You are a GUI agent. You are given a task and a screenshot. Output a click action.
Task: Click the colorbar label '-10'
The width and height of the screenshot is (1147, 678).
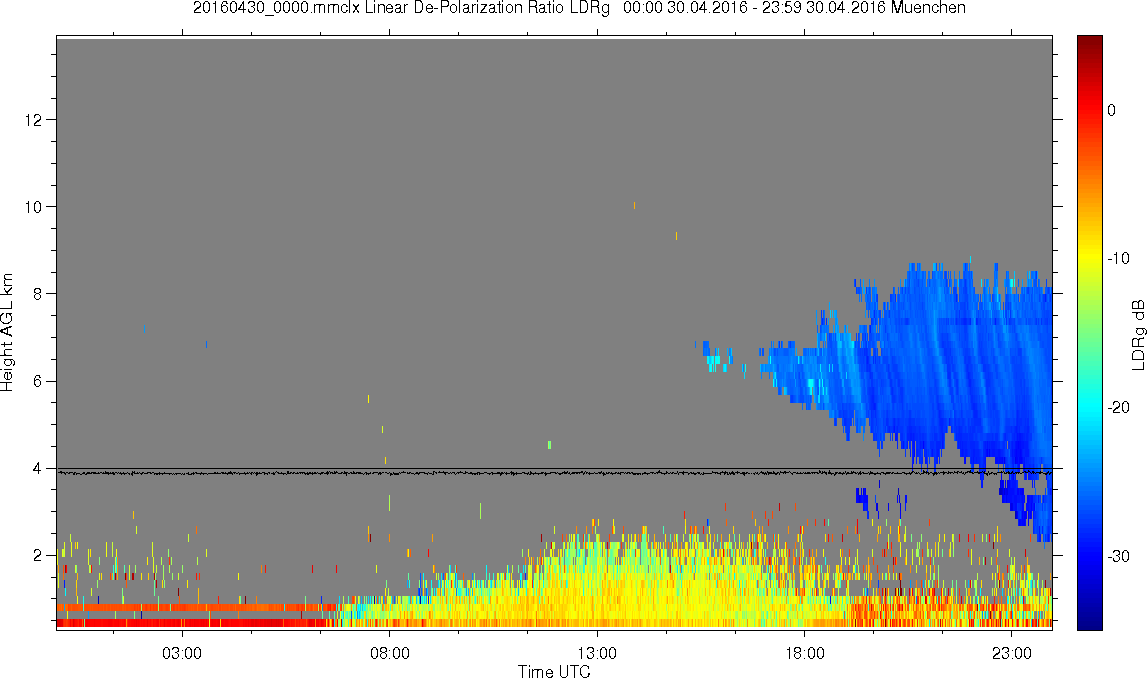coord(1118,258)
